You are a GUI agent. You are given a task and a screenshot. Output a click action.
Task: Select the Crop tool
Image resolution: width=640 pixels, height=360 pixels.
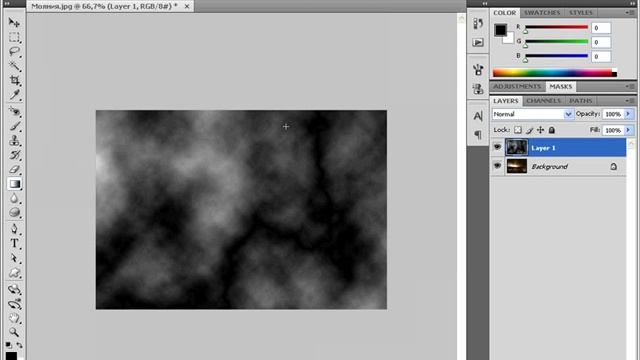14,80
